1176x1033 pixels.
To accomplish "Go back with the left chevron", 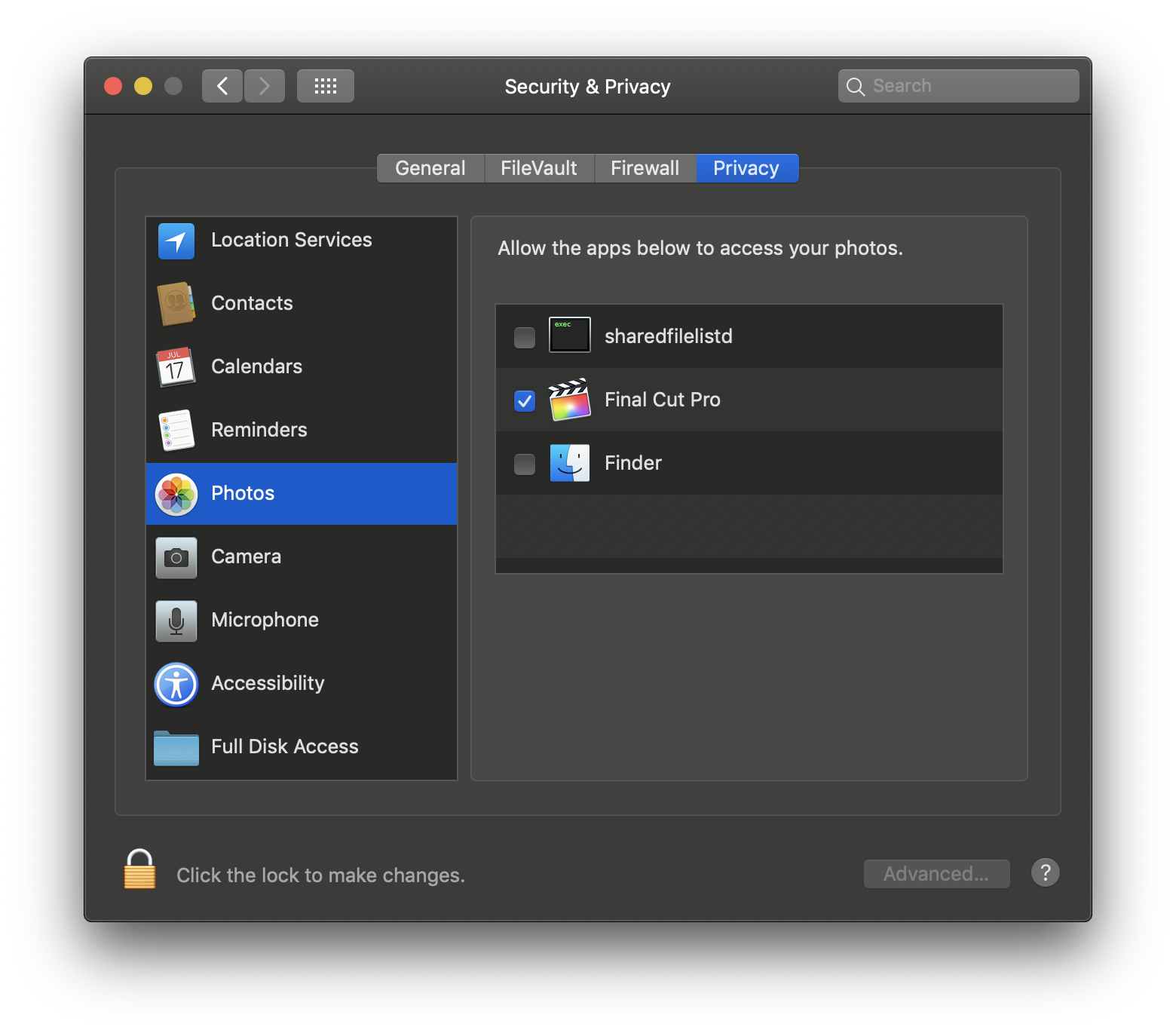I will pos(222,86).
